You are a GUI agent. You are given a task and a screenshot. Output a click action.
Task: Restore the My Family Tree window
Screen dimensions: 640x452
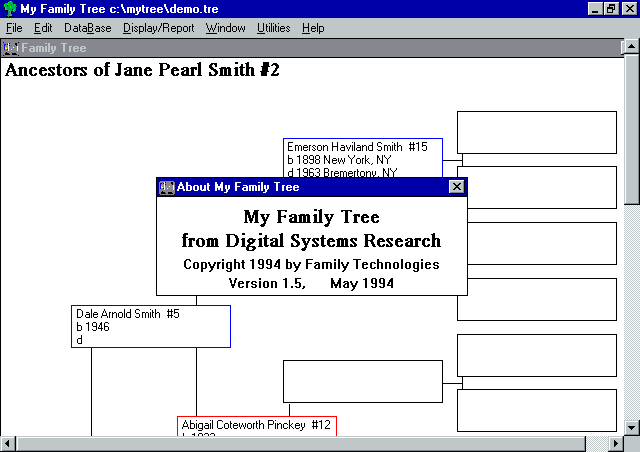(611, 9)
